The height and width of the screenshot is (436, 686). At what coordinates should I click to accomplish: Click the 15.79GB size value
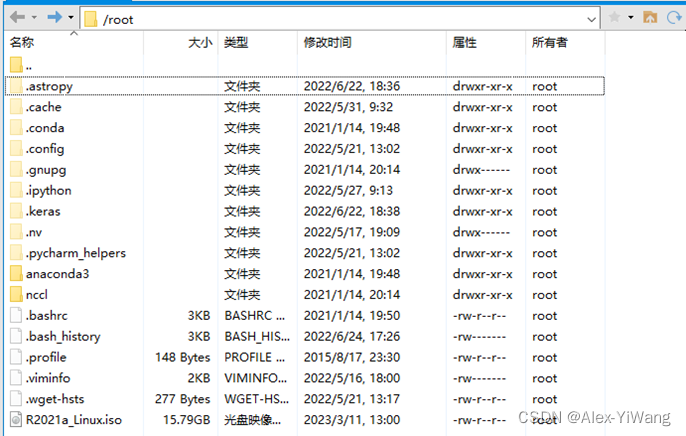click(x=186, y=420)
